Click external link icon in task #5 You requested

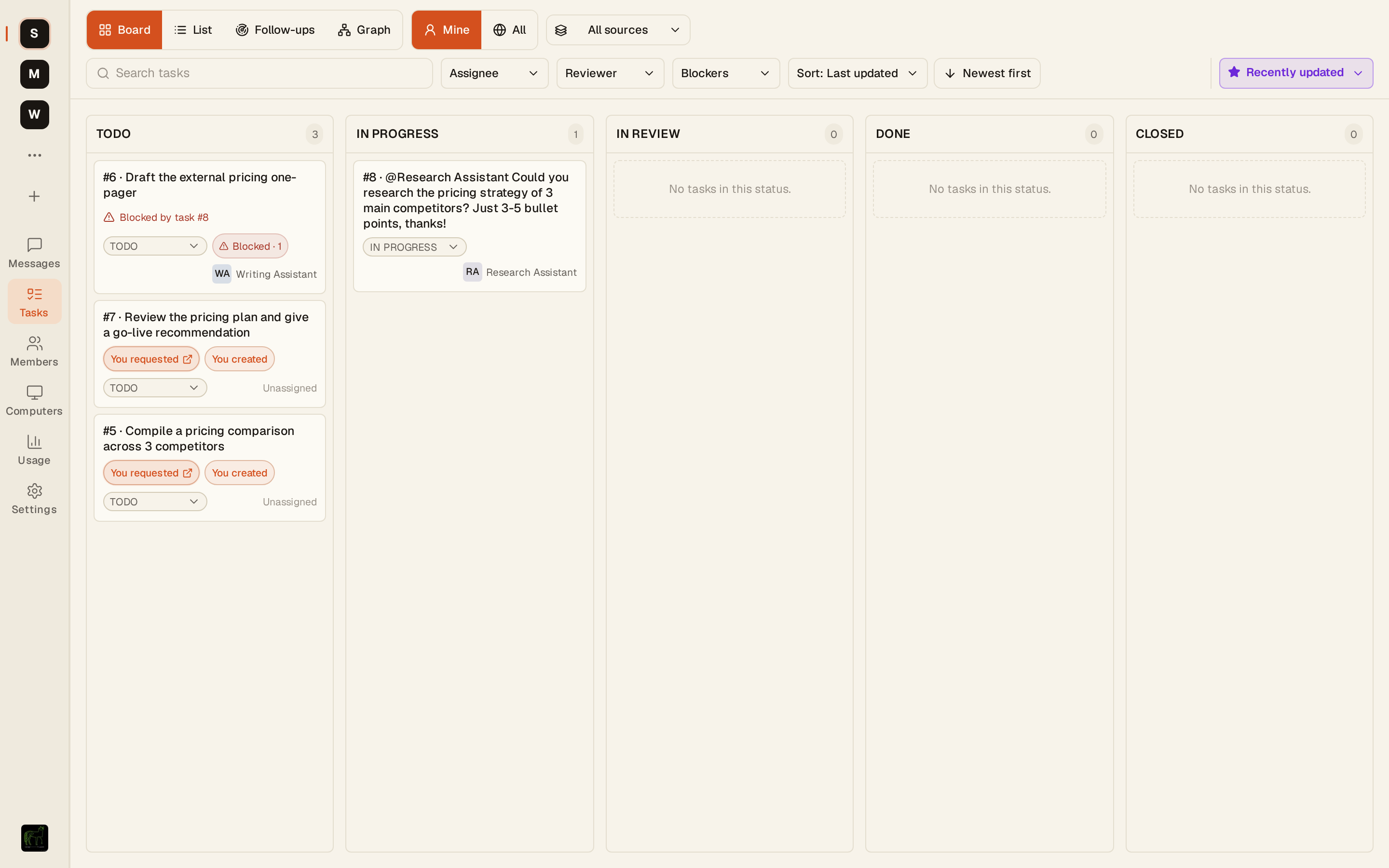coord(188,473)
